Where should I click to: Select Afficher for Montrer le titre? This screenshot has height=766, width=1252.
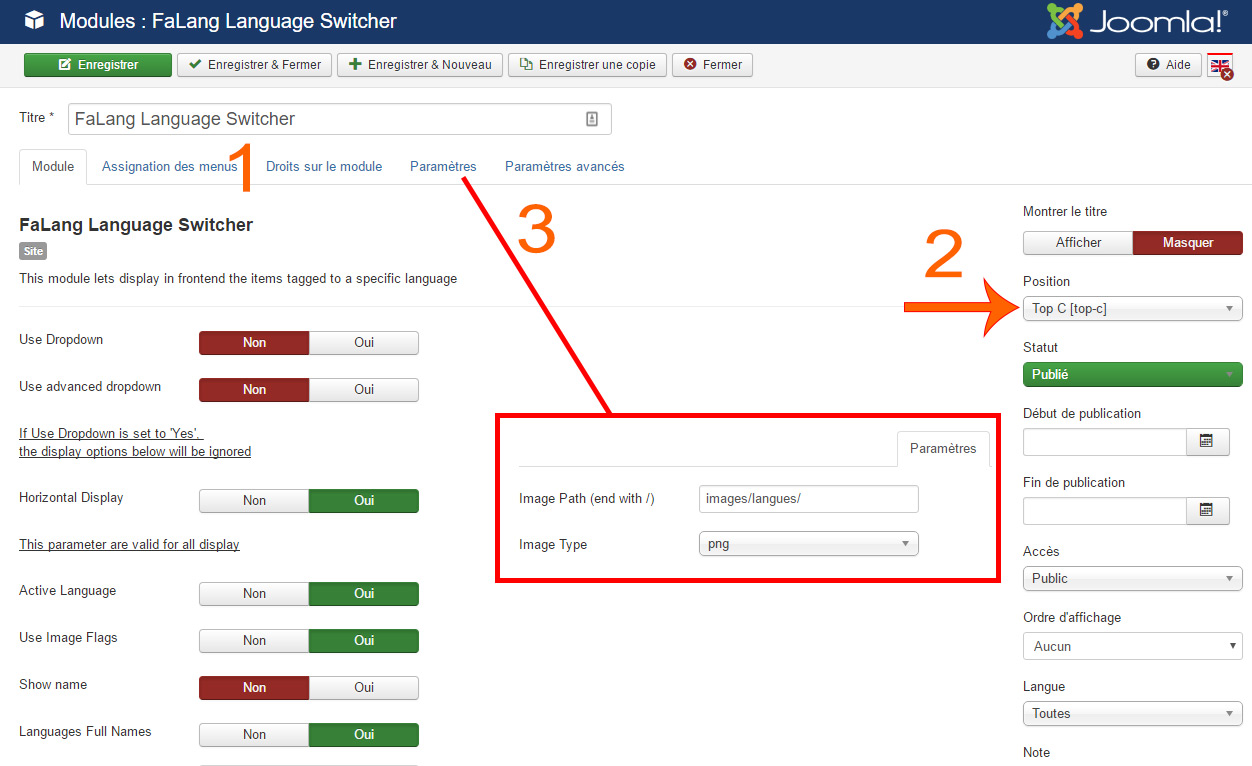pos(1078,243)
